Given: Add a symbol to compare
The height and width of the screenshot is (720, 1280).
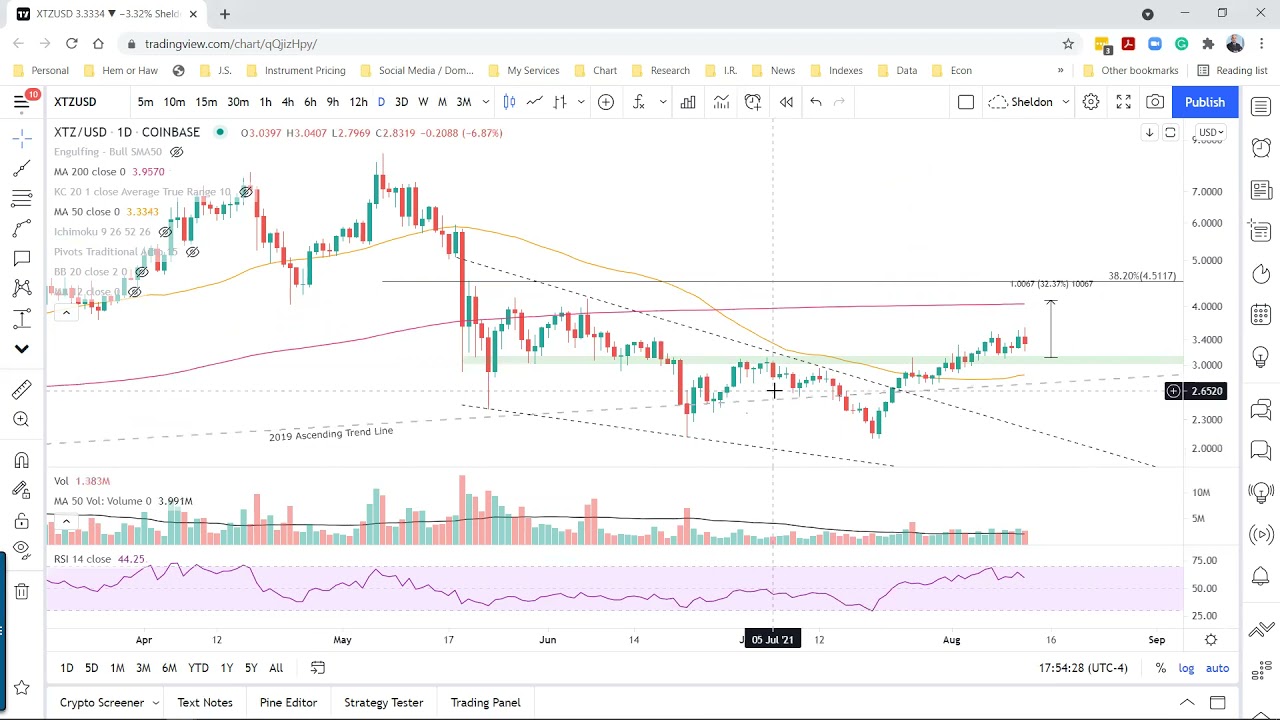Looking at the screenshot, I should click(x=605, y=102).
